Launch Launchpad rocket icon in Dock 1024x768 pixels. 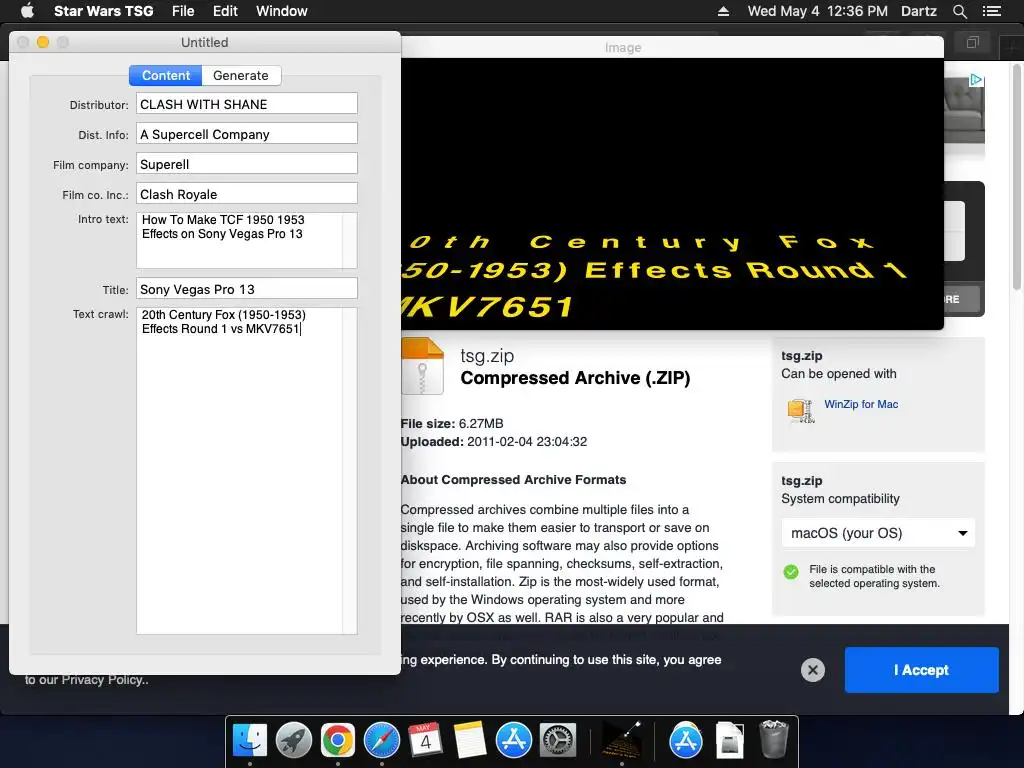(293, 741)
